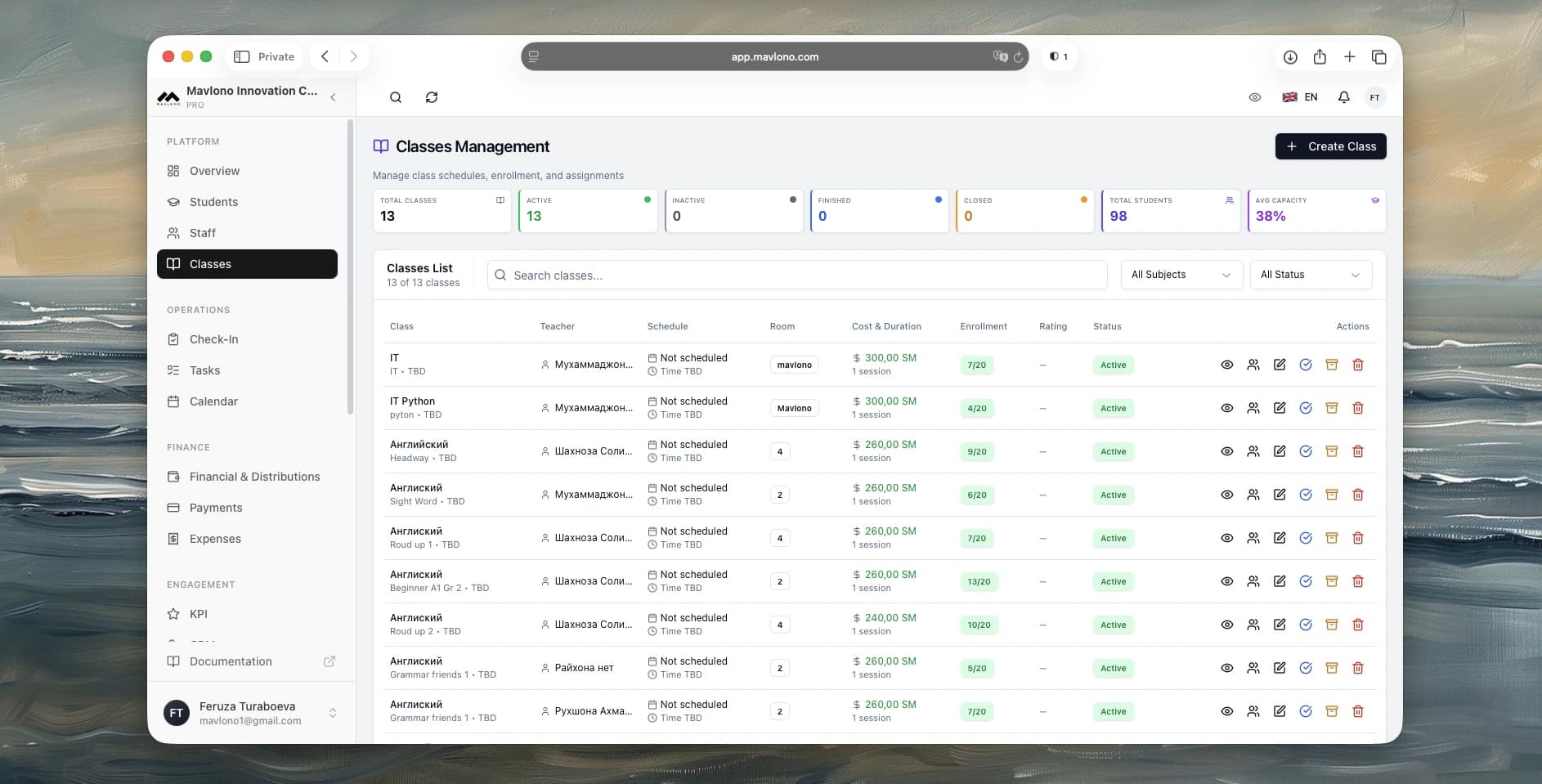This screenshot has width=1542, height=784.
Task: Open the All Status filter dropdown
Action: 1310,275
